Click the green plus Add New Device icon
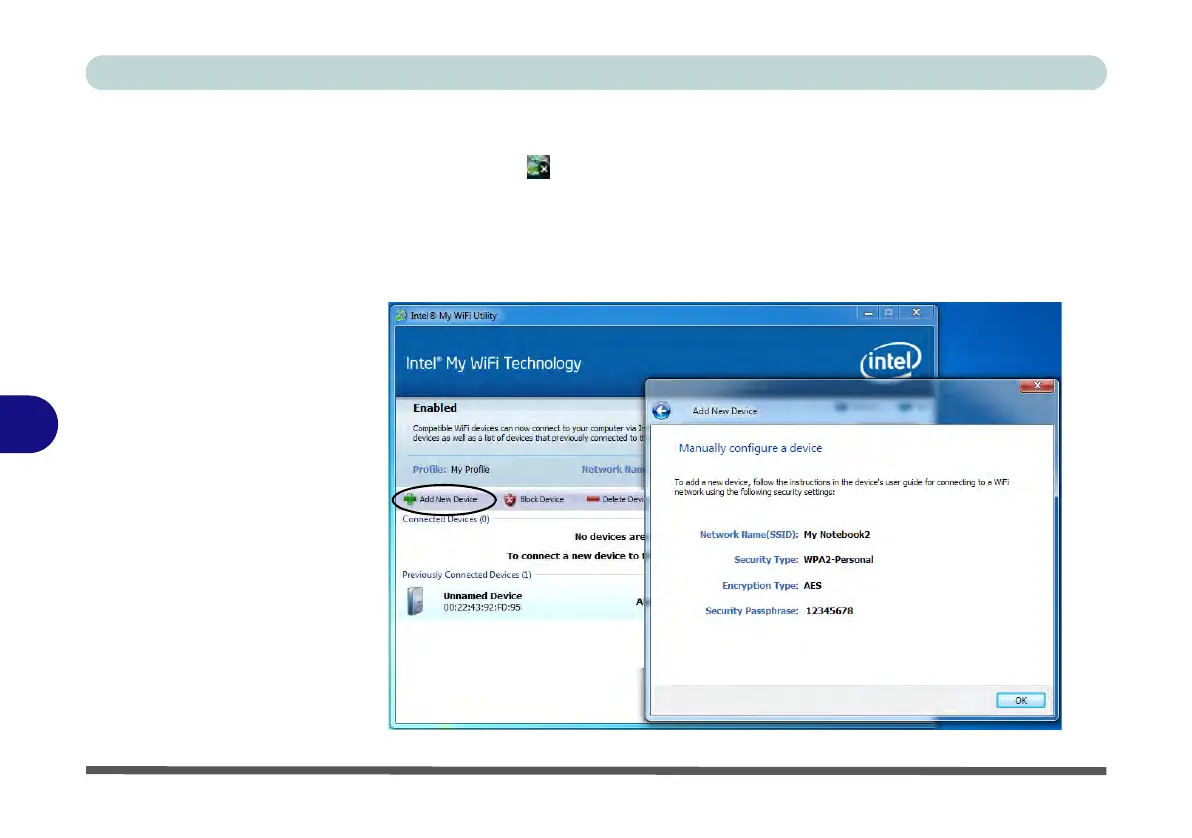 [x=410, y=500]
